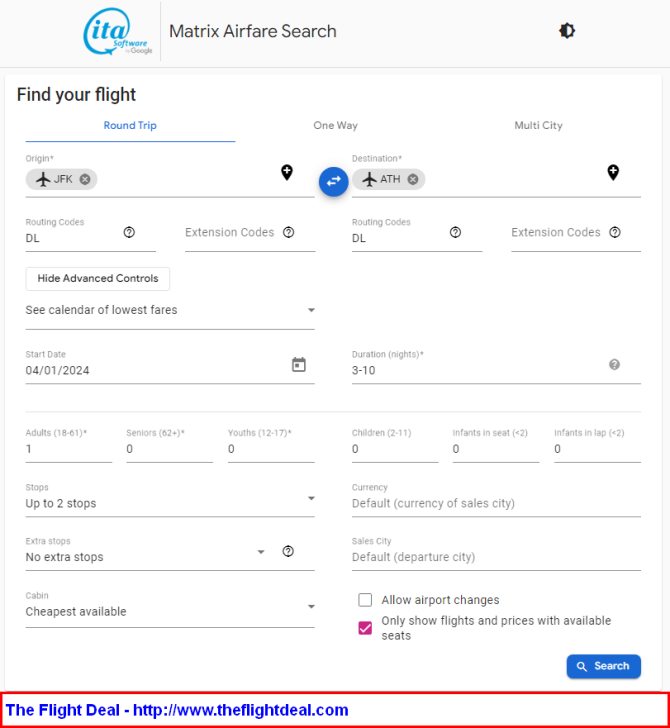
Task: Click the Seniors count field
Action: (169, 449)
